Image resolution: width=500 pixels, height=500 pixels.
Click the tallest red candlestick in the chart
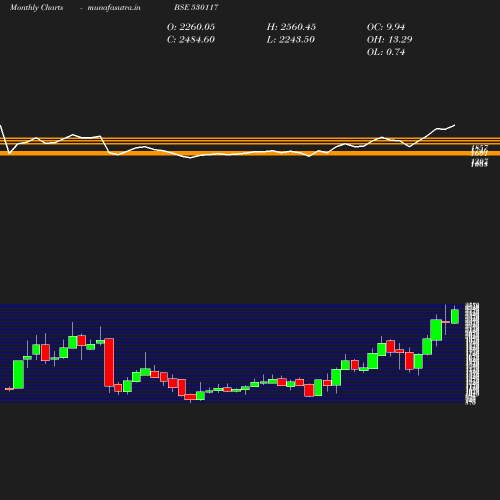(109, 362)
